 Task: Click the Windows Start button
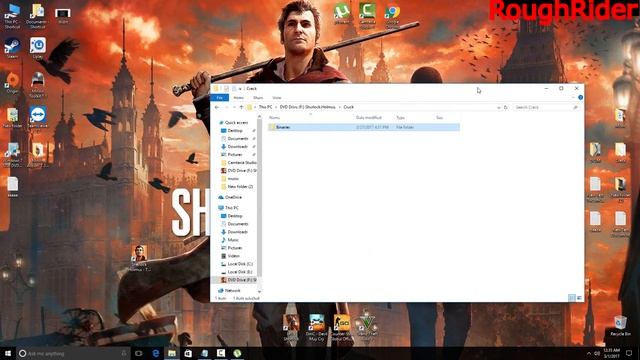[8, 353]
